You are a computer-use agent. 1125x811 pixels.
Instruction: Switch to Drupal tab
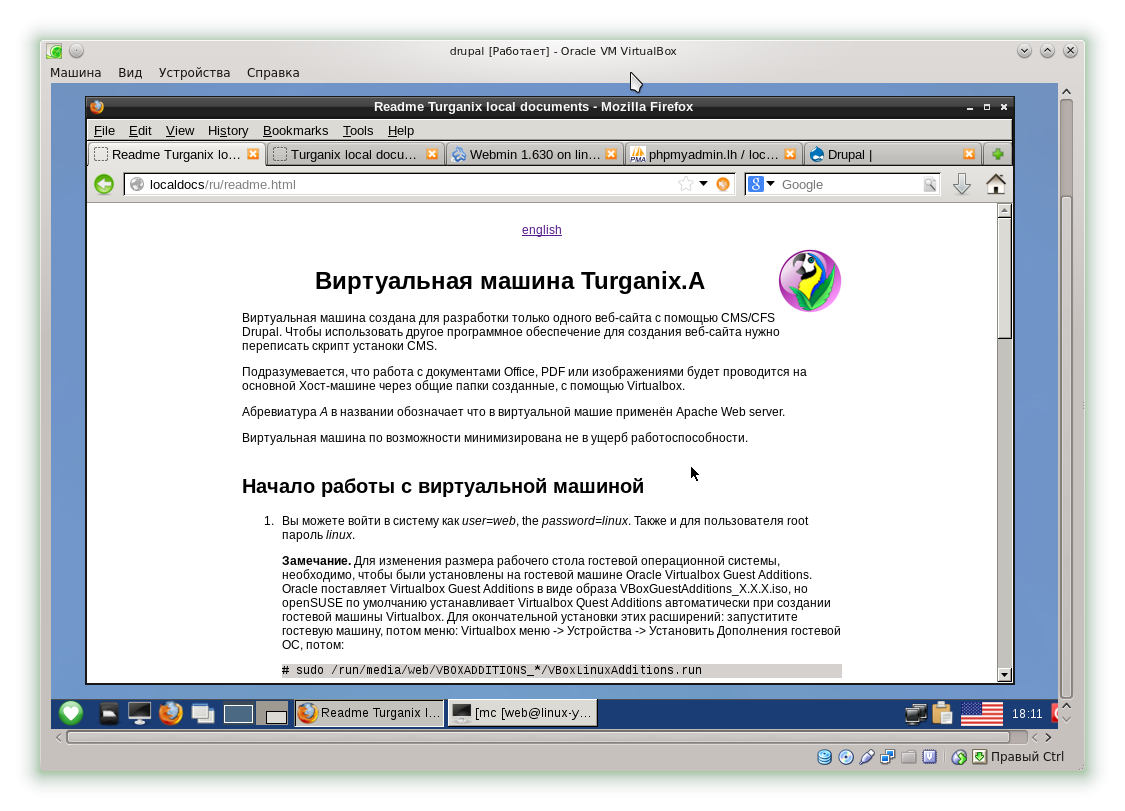(x=893, y=154)
